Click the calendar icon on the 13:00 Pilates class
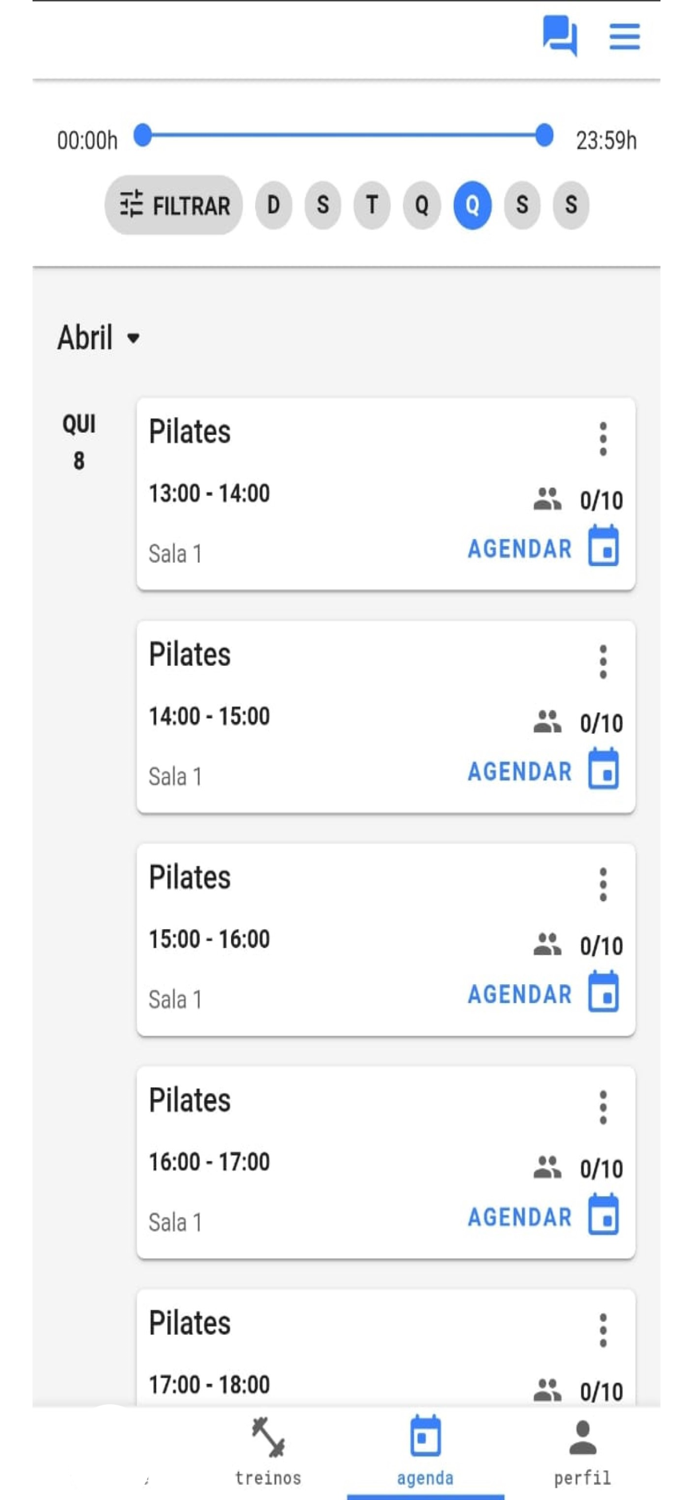The image size is (693, 1500). click(605, 548)
